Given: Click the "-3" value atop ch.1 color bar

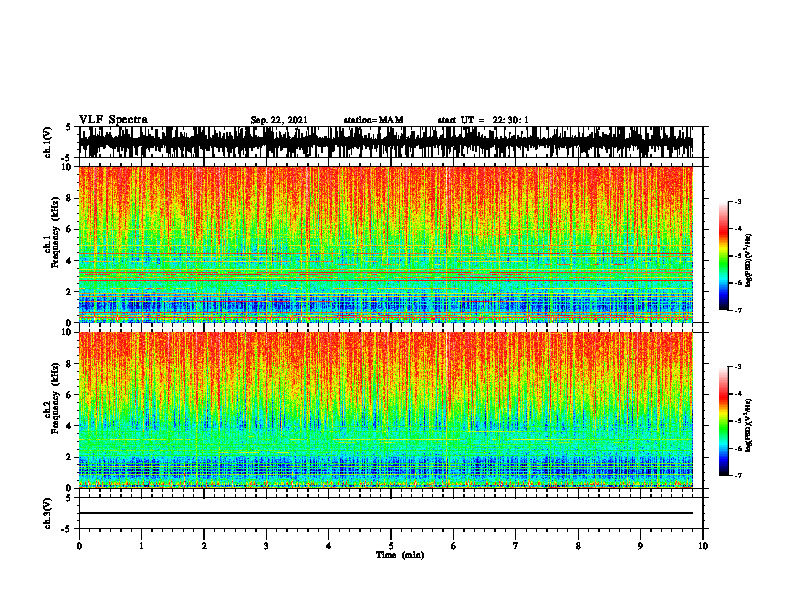Looking at the screenshot, I should [738, 202].
